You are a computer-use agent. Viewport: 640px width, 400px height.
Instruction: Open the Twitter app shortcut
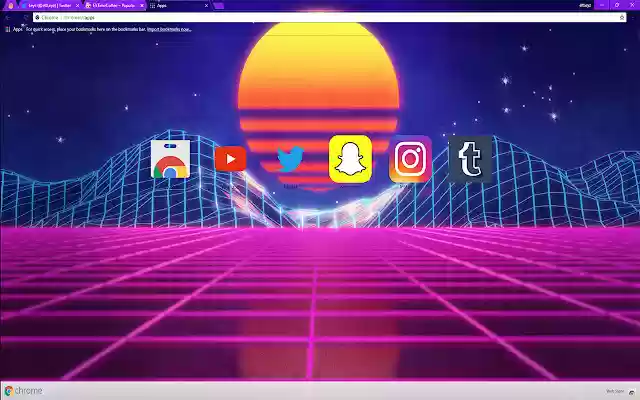(x=290, y=159)
